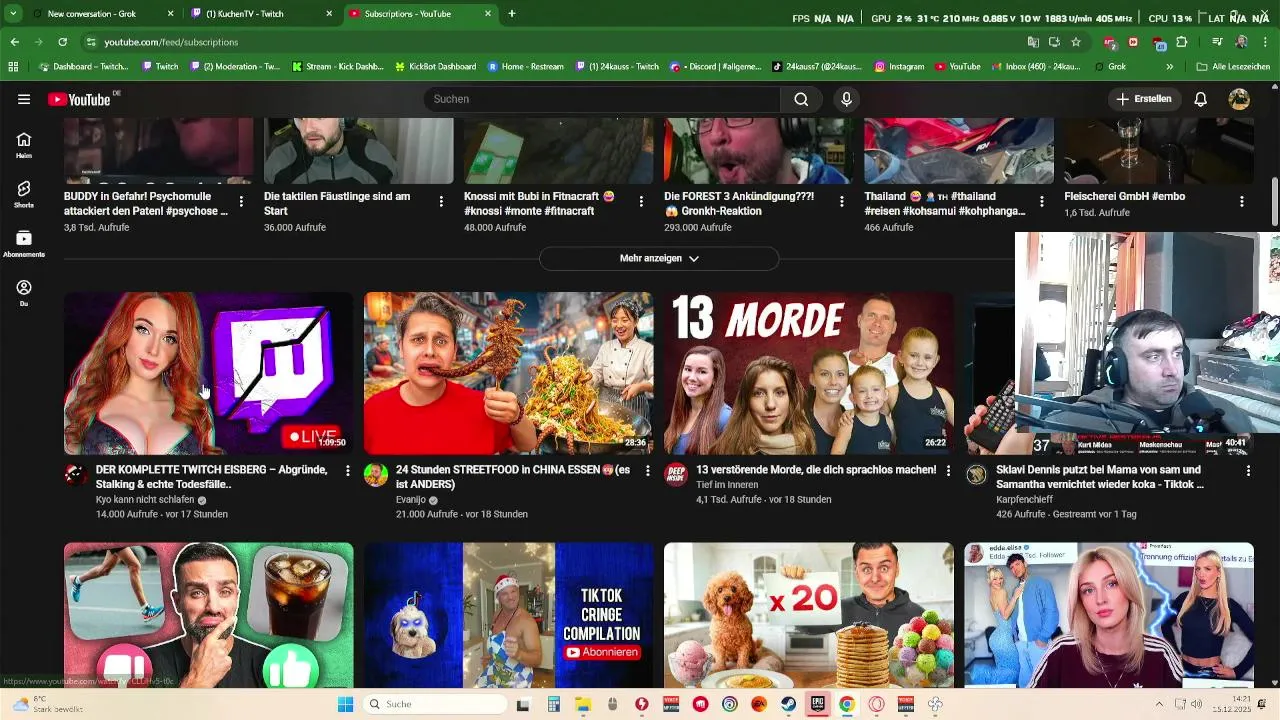Open '13 verstörende Morde' video title
1280x720 pixels.
click(816, 470)
